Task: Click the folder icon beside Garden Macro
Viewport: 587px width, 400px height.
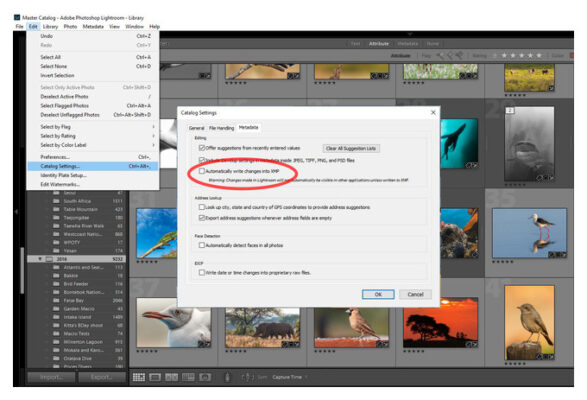Action: tap(56, 309)
